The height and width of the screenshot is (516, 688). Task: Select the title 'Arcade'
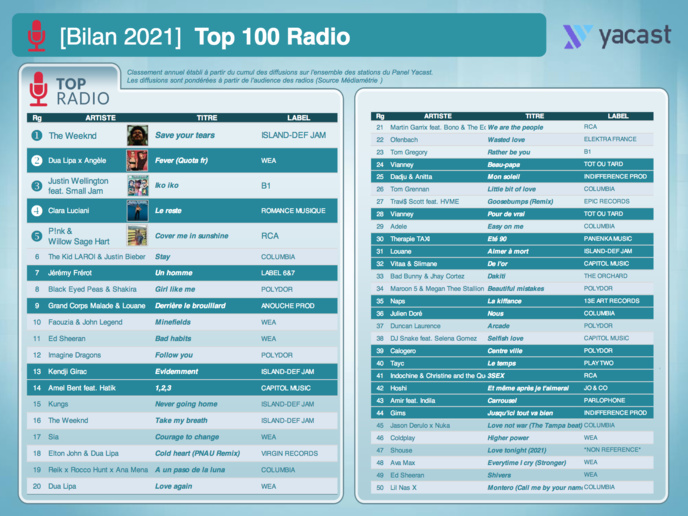tap(498, 326)
